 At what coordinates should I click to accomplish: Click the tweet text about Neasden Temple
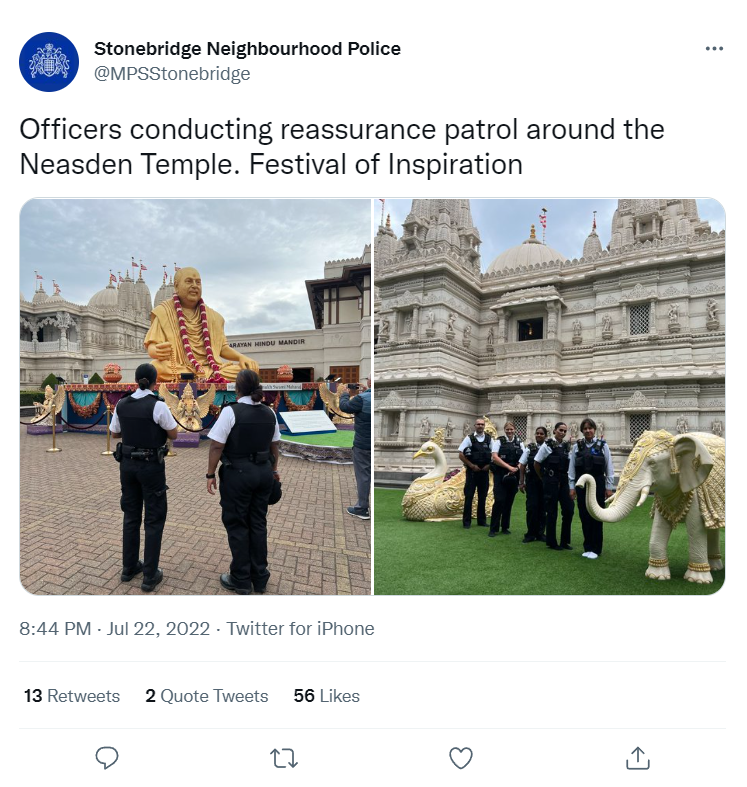(341, 147)
